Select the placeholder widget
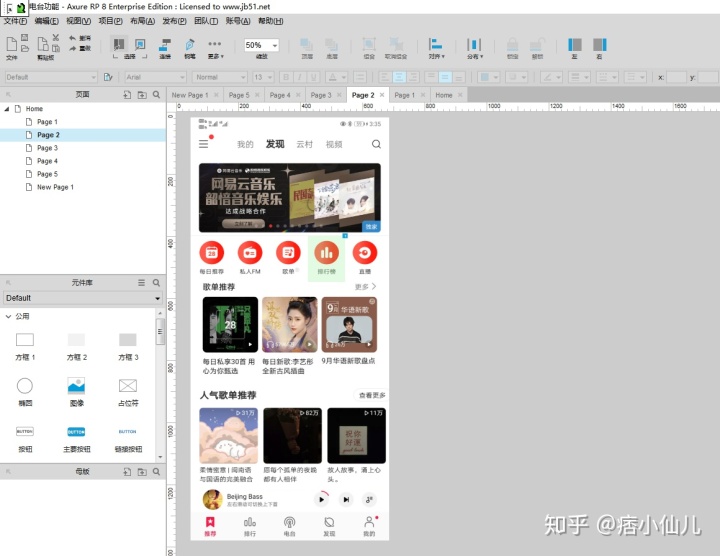The height and width of the screenshot is (556, 720). [128, 392]
